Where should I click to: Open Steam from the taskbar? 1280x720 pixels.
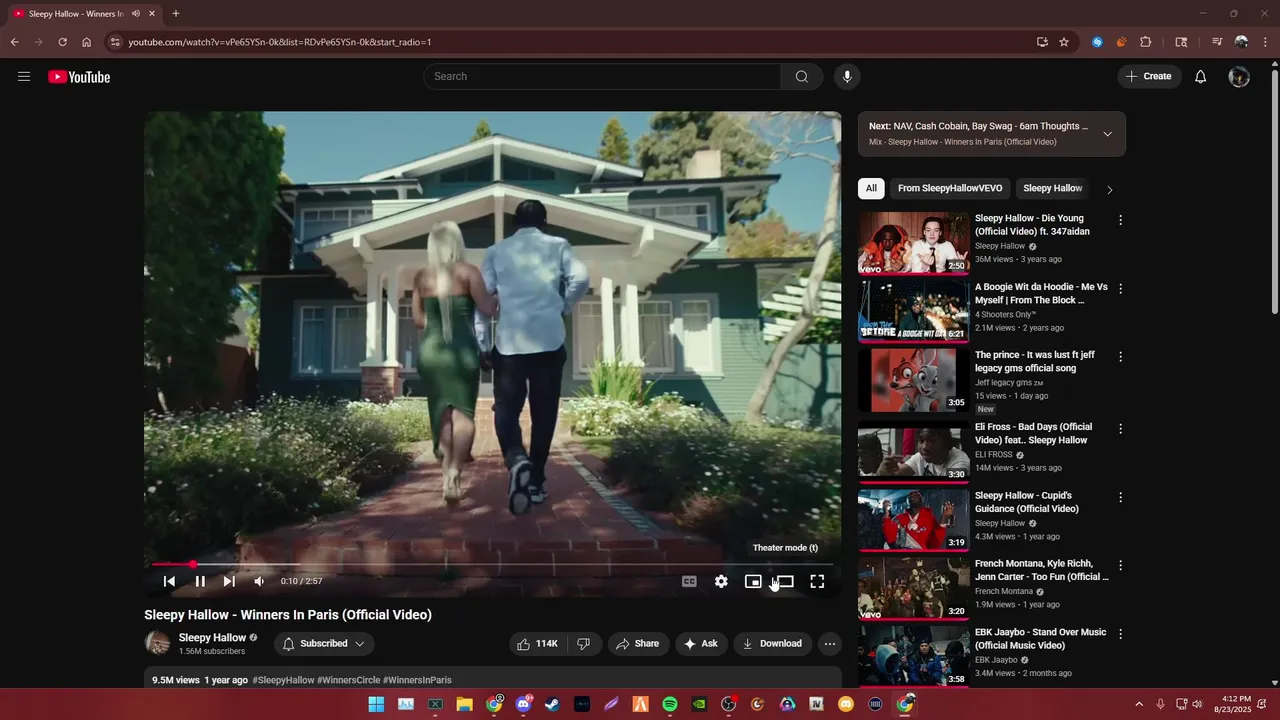point(552,704)
